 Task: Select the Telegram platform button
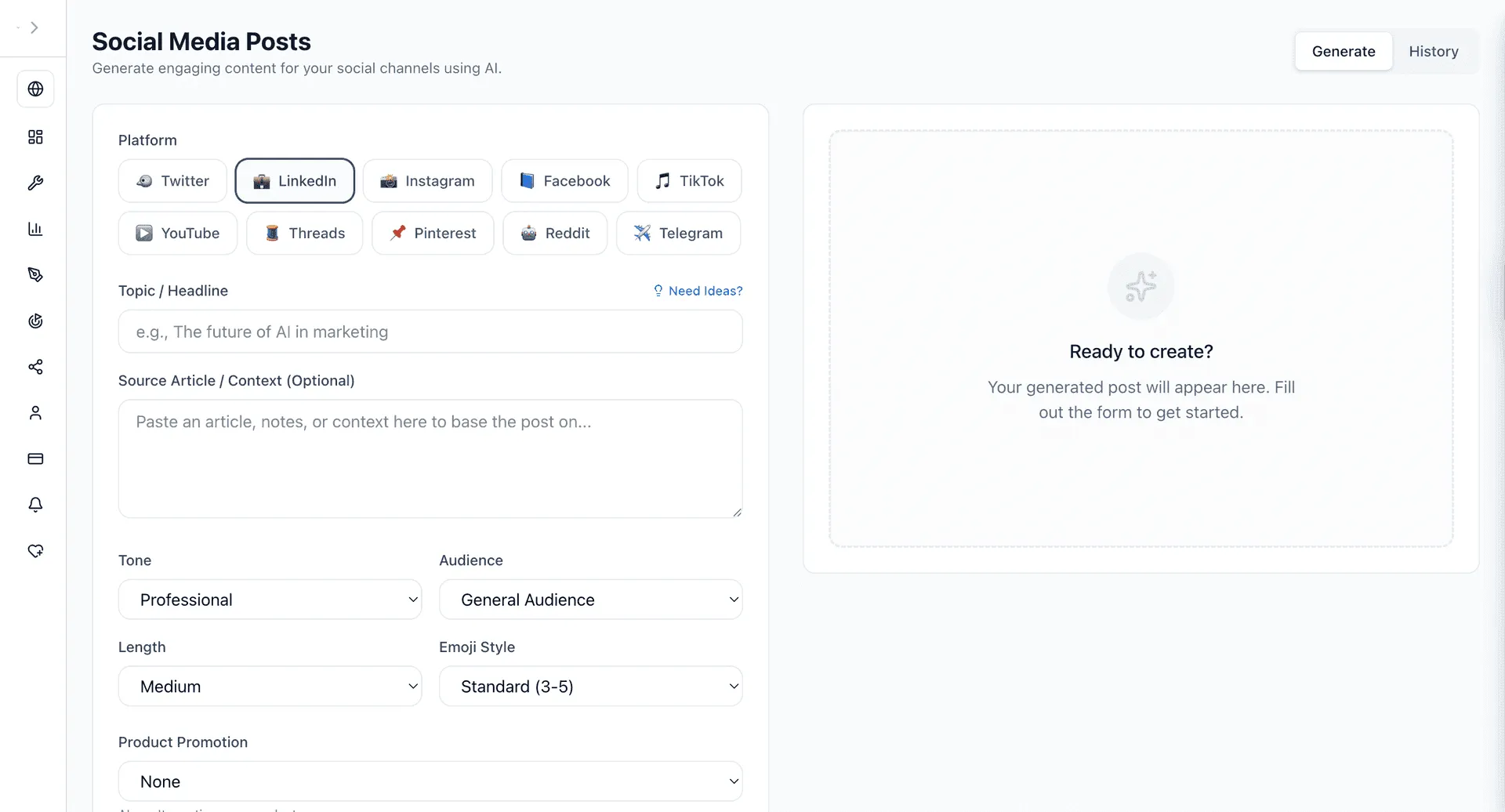[x=678, y=234]
